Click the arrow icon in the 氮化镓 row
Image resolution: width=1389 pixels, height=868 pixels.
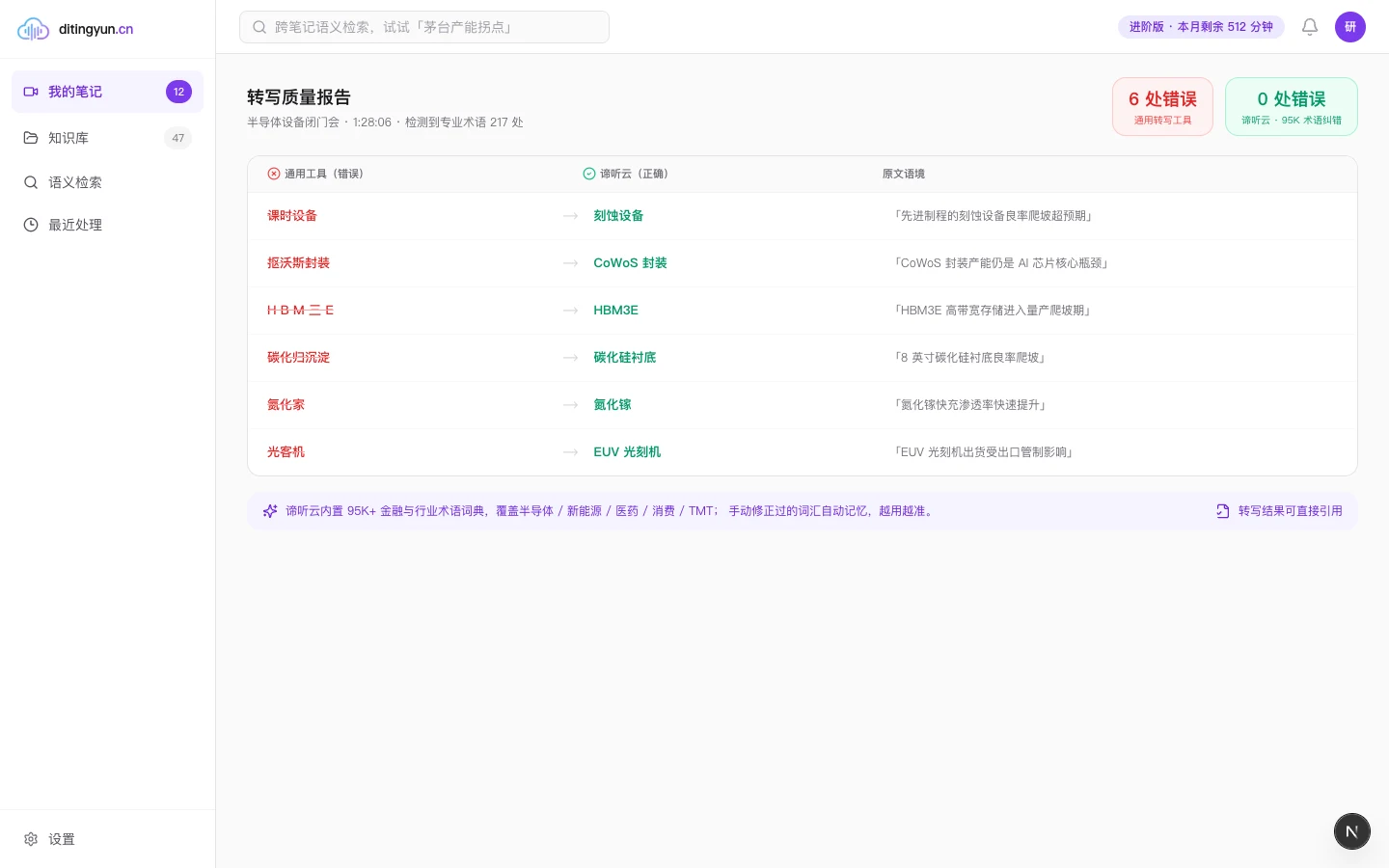click(x=571, y=405)
